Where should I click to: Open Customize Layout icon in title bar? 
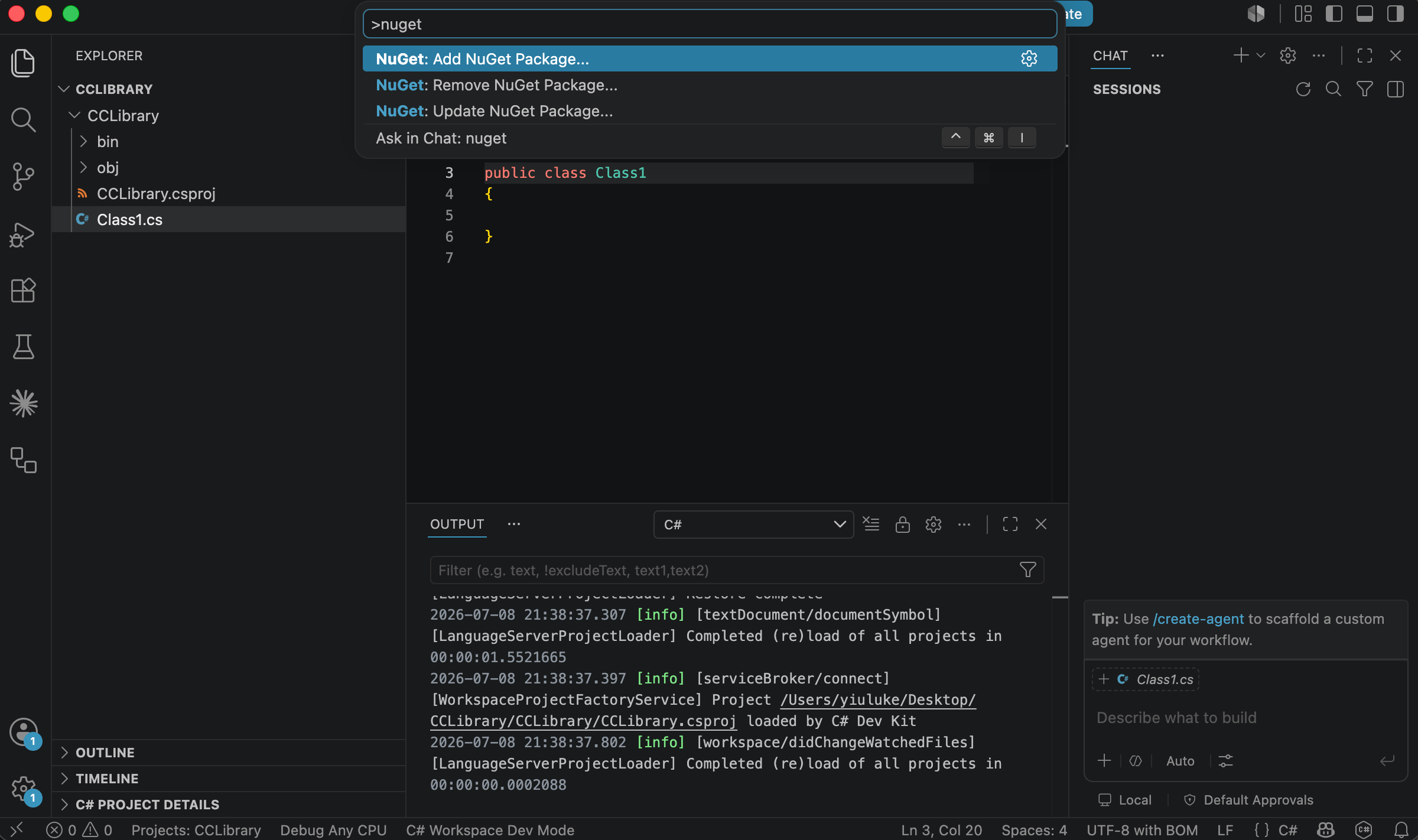[1303, 14]
